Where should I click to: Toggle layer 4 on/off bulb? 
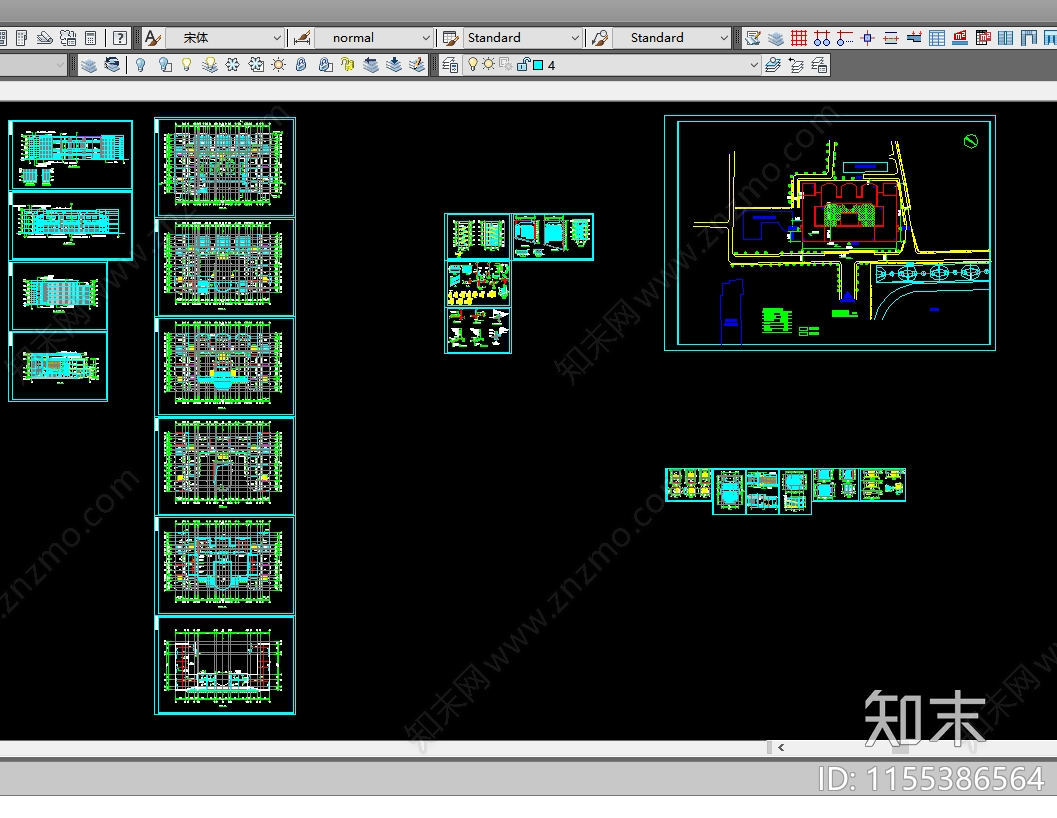coord(473,65)
